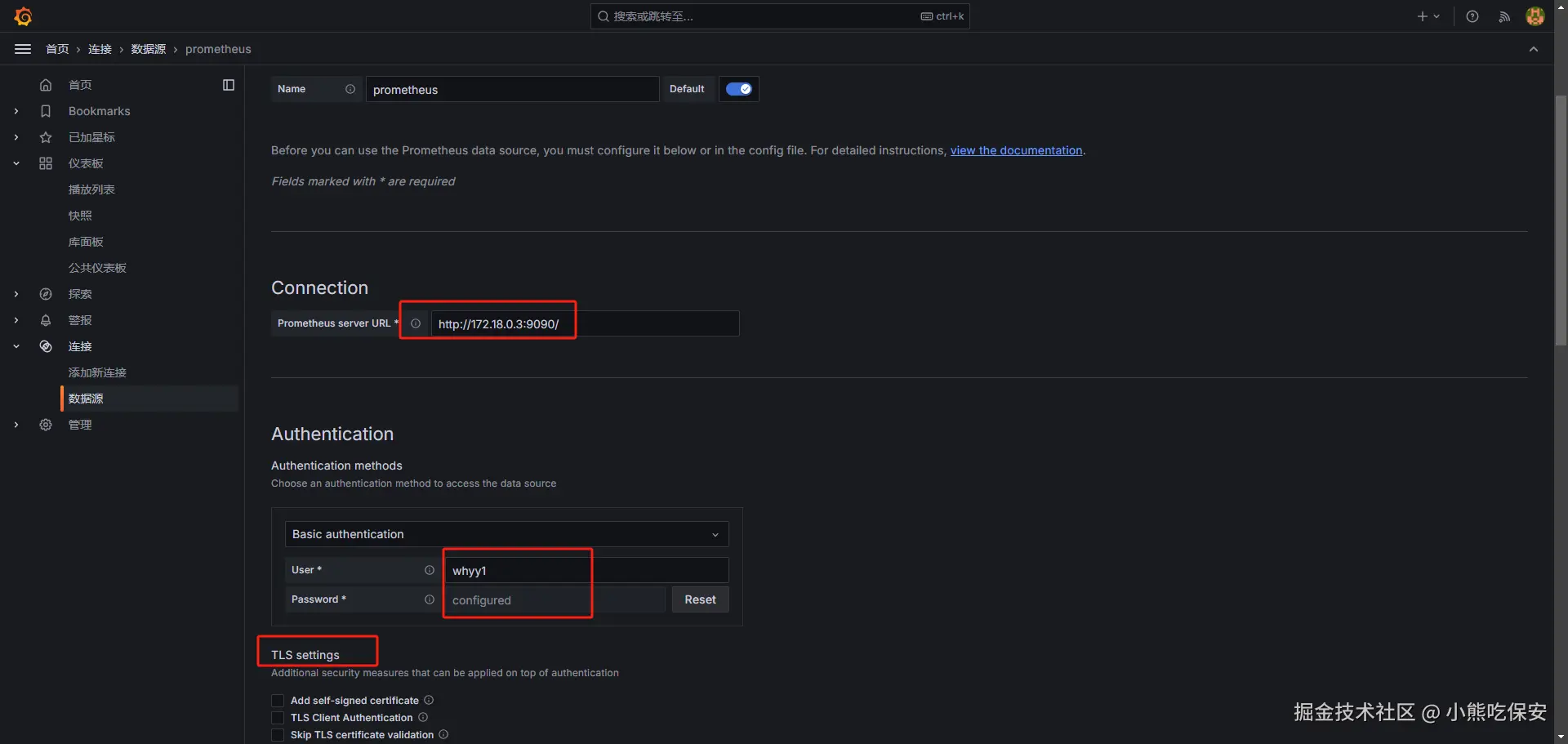This screenshot has width=1568, height=744.
Task: Go to 首页 breadcrumb
Action: (x=57, y=49)
